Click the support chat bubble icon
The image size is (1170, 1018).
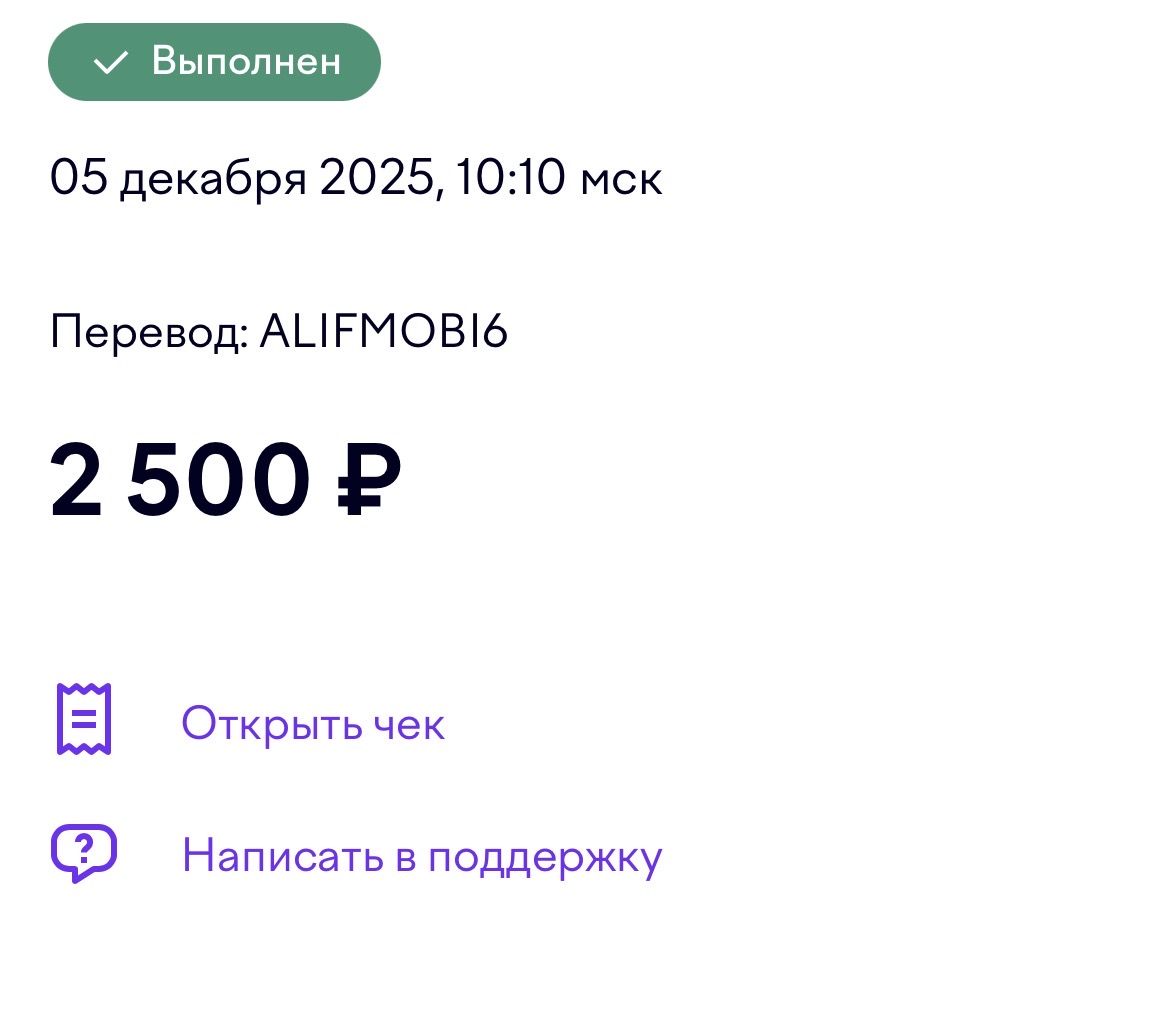pos(84,853)
